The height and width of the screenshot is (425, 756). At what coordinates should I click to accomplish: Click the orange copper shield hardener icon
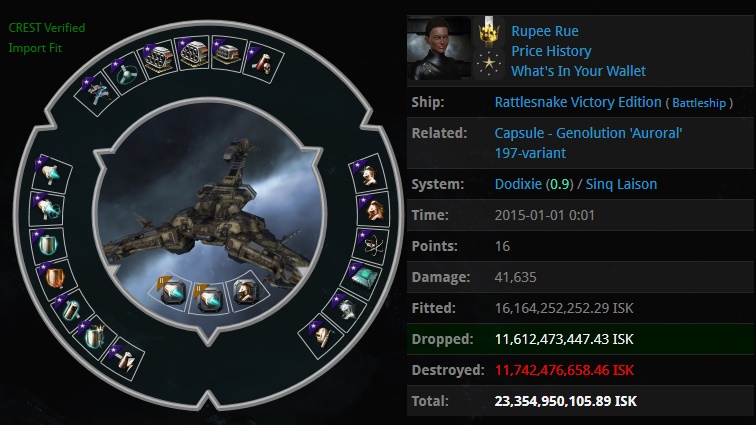[54, 277]
